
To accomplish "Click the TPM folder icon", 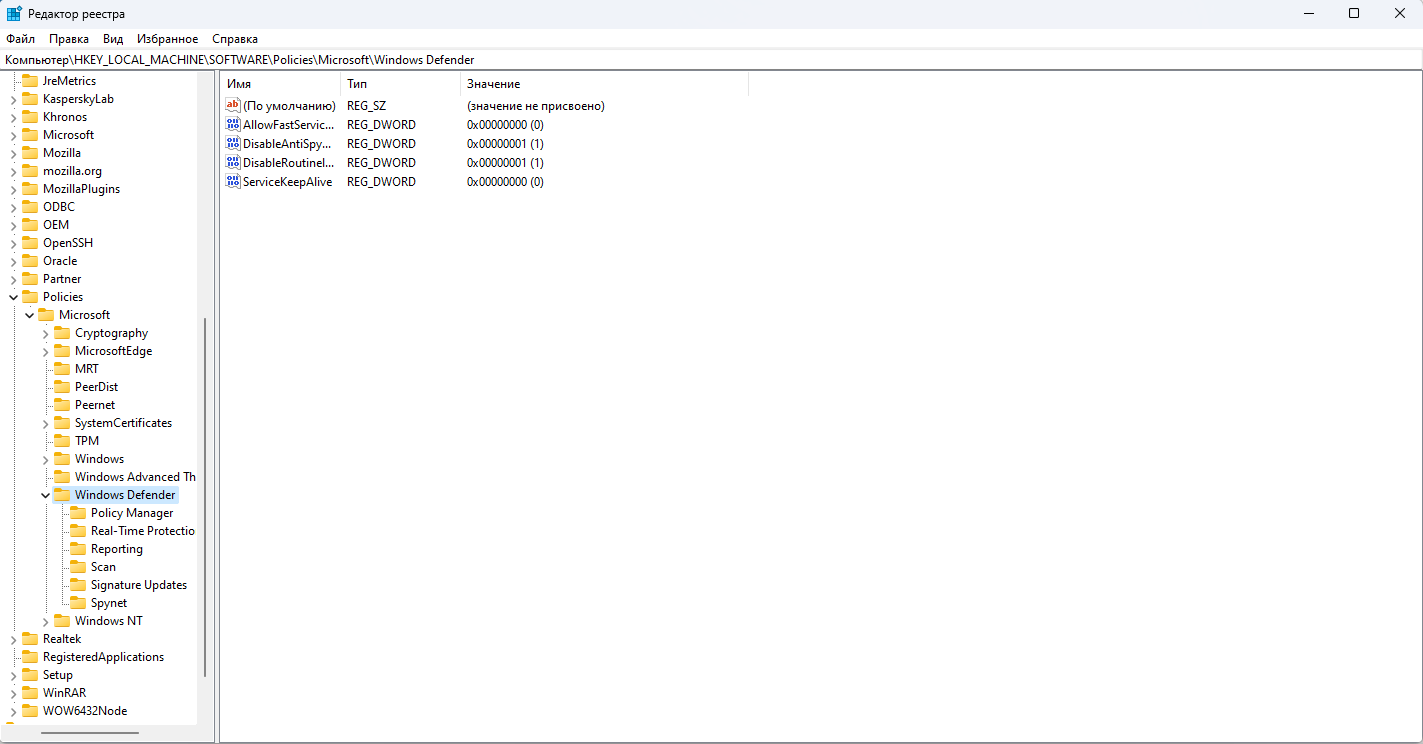I will click(x=61, y=440).
